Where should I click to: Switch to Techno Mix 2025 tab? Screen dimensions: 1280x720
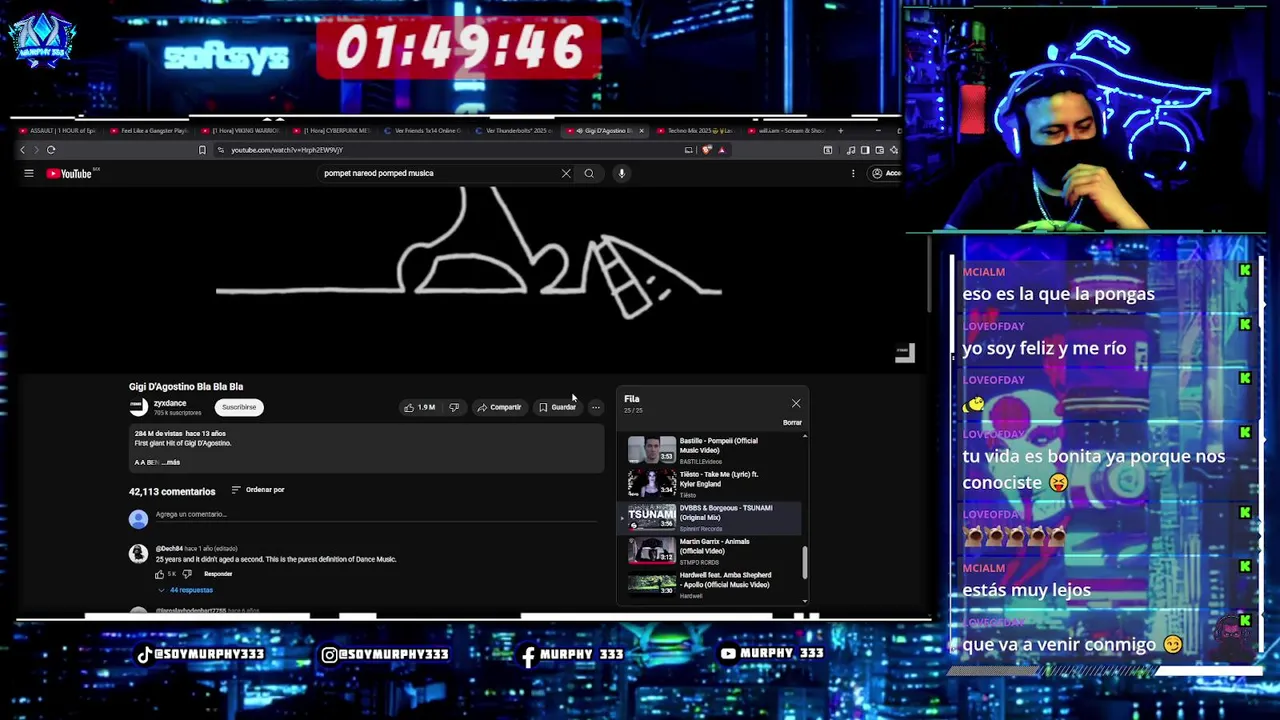[695, 131]
